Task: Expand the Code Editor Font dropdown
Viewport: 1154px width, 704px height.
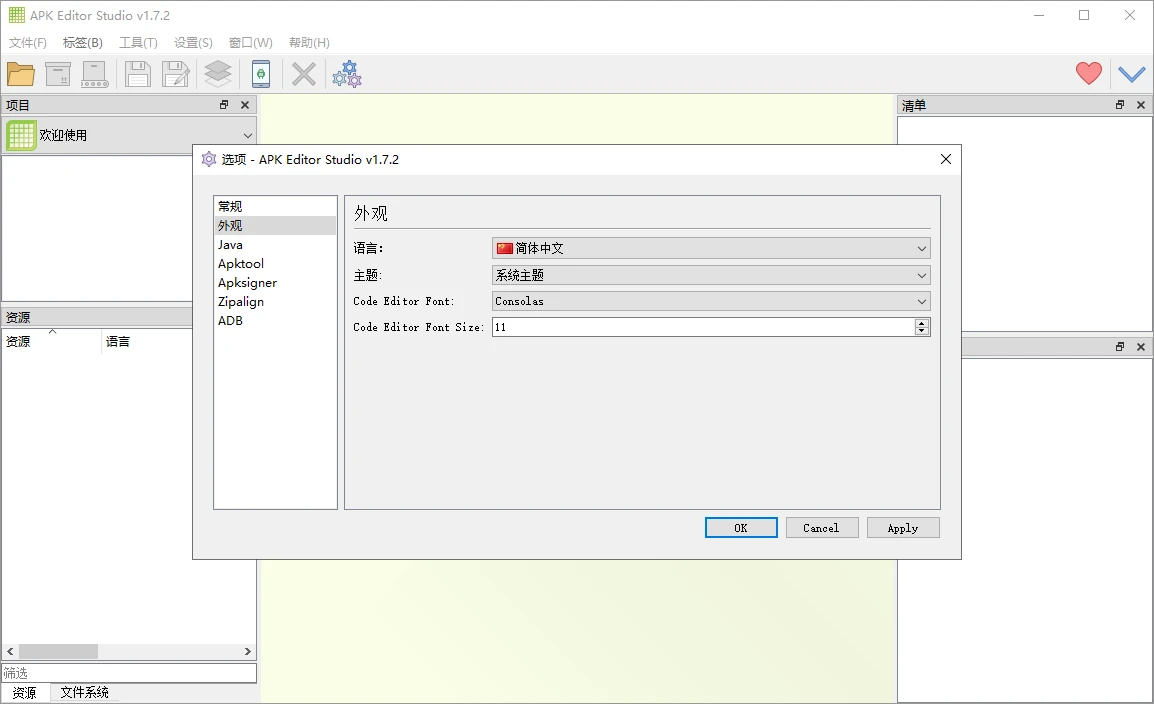Action: [711, 301]
